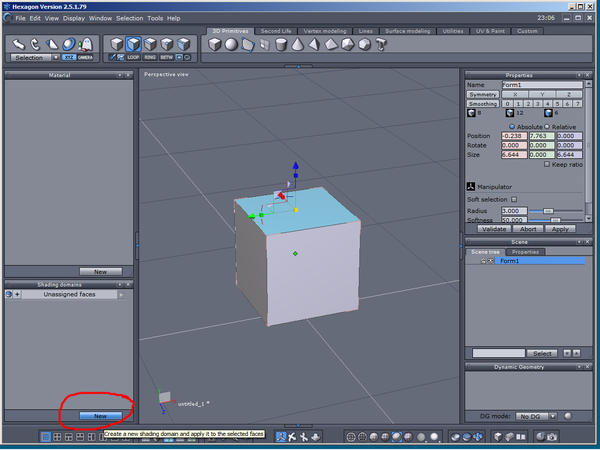The width and height of the screenshot is (600, 450).
Task: Open Unassigned faces arrow at right
Action: [121, 295]
